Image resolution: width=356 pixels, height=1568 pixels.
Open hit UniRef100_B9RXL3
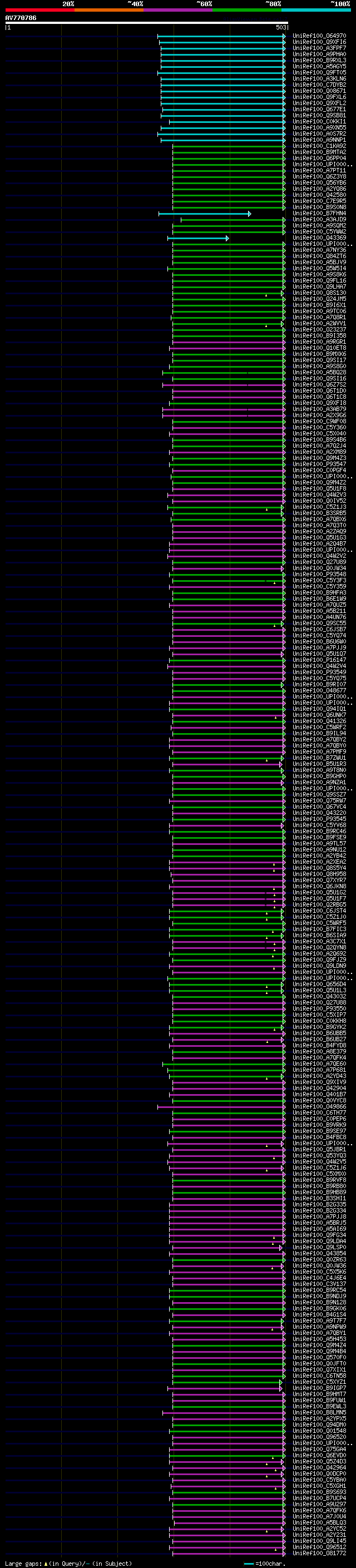click(x=319, y=60)
